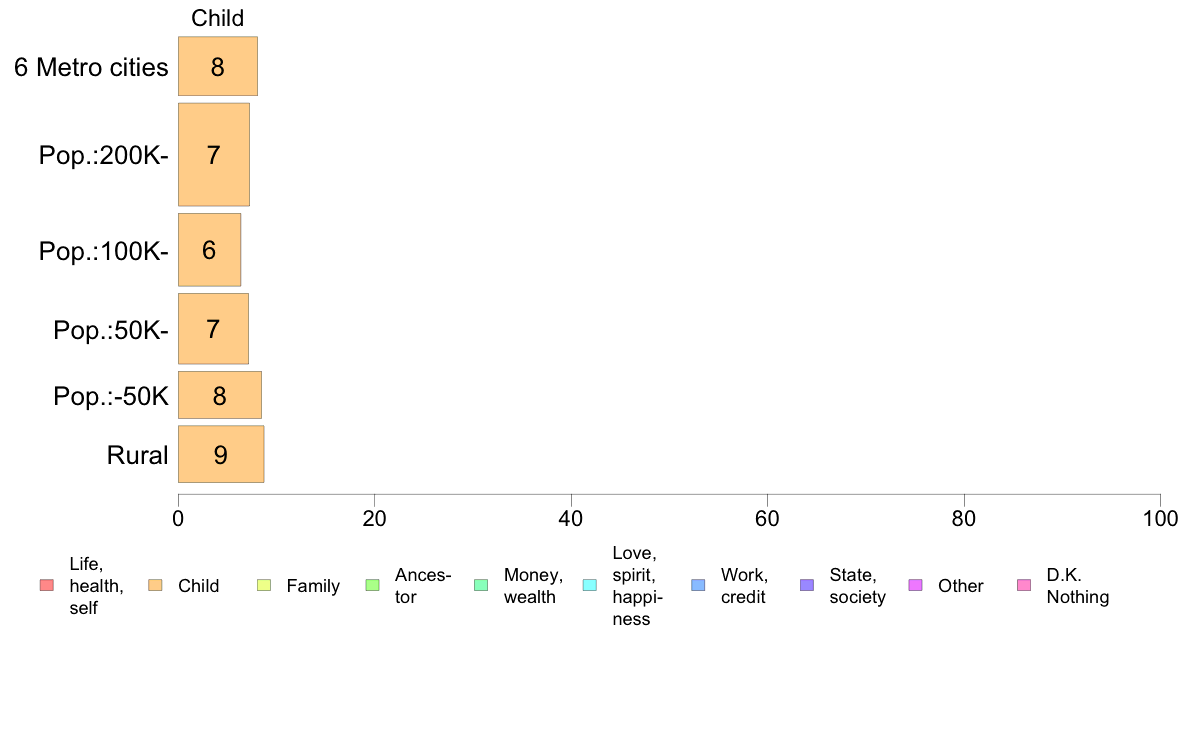1188x736 pixels.
Task: Click the orange Child legend swatch
Action: [x=155, y=585]
